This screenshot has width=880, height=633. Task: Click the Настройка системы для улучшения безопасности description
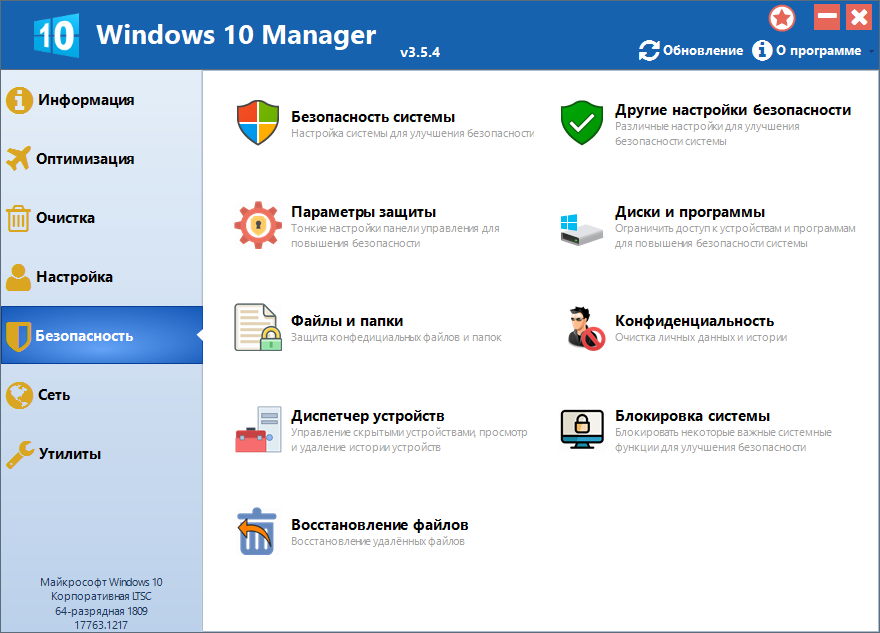coord(412,134)
